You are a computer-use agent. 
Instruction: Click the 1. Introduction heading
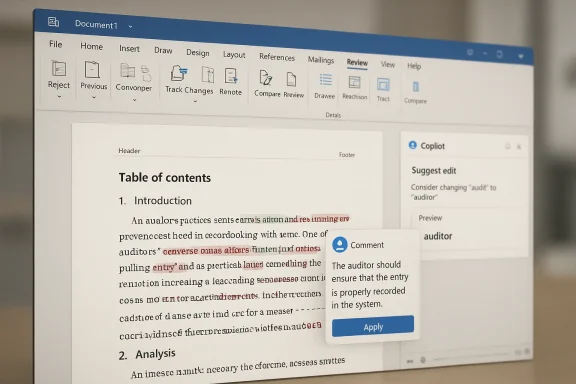[x=155, y=201]
